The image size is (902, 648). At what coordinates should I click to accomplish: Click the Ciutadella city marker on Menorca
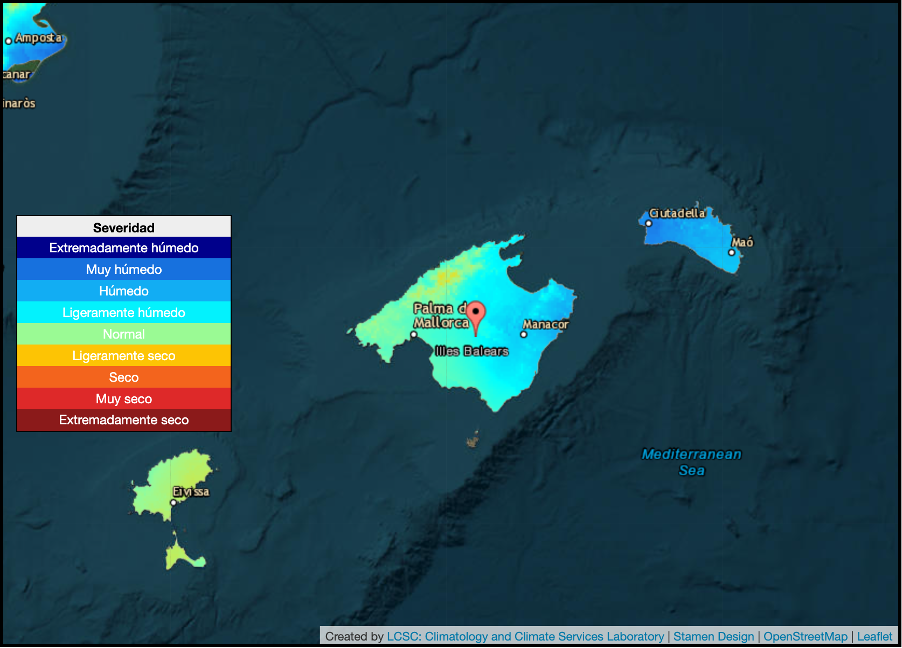pos(648,223)
